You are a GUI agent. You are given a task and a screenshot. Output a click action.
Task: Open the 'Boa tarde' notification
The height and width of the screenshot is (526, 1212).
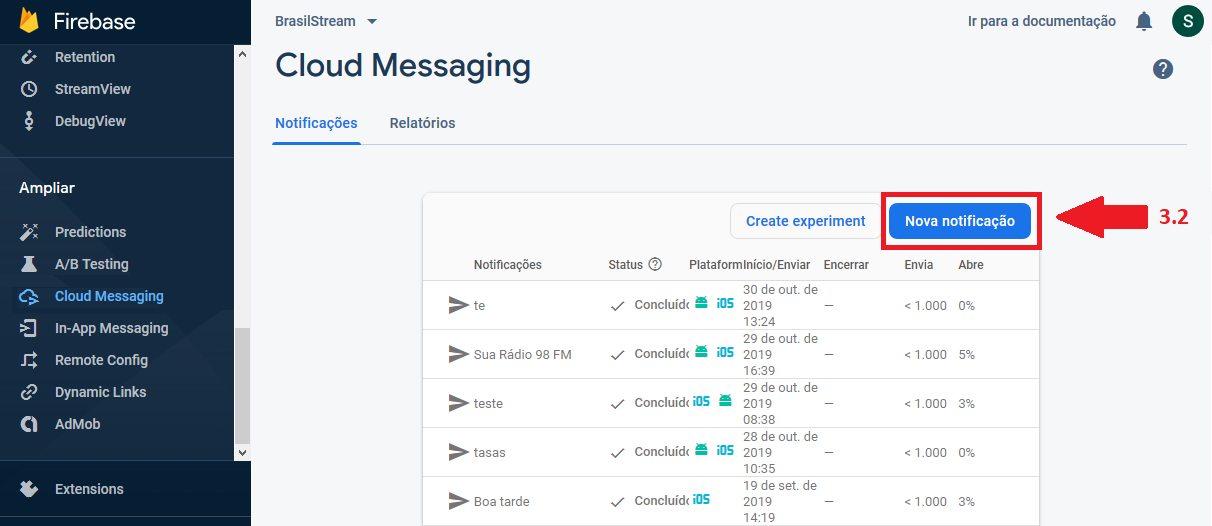(x=731, y=501)
